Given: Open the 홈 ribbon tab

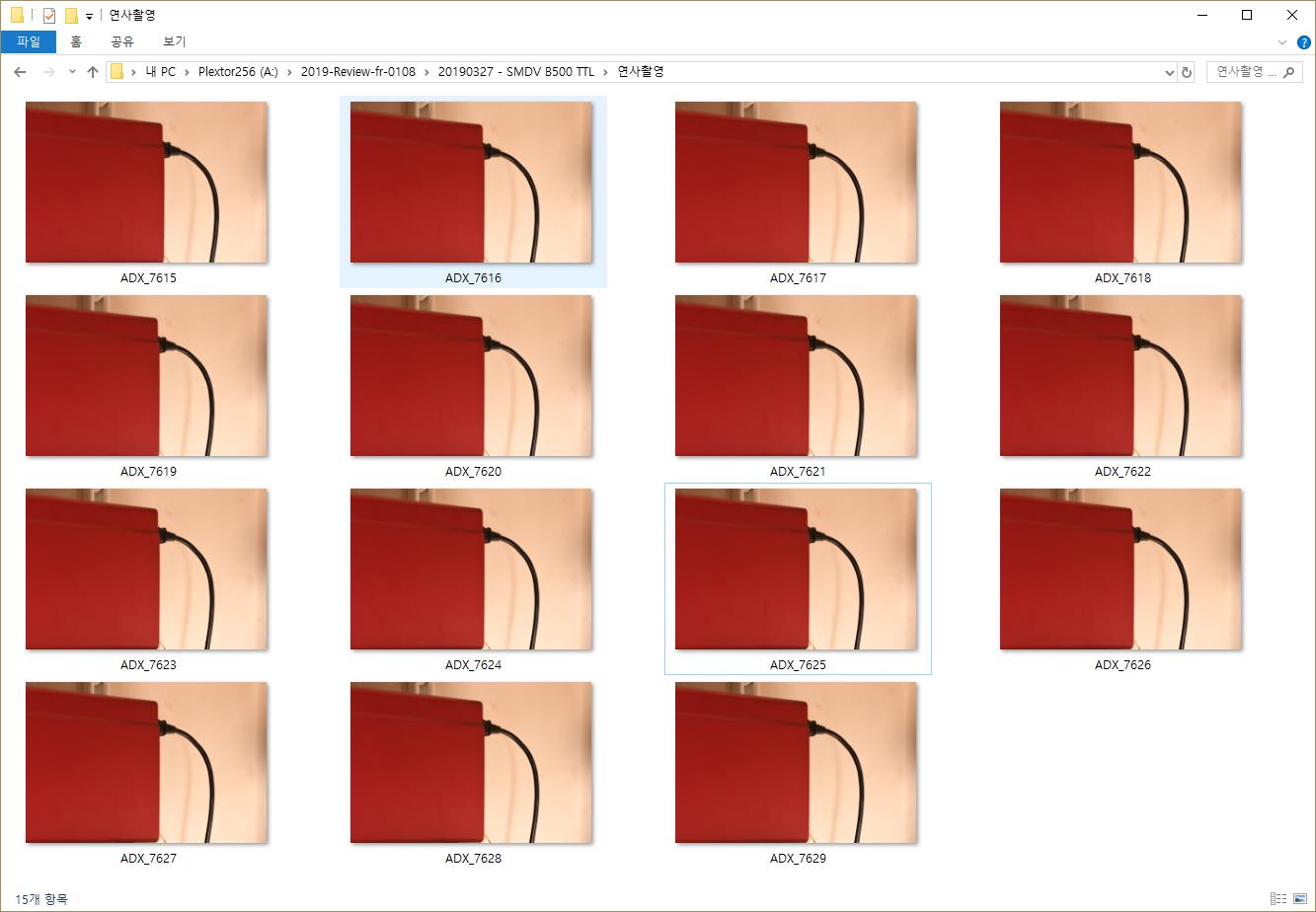Looking at the screenshot, I should 76,41.
